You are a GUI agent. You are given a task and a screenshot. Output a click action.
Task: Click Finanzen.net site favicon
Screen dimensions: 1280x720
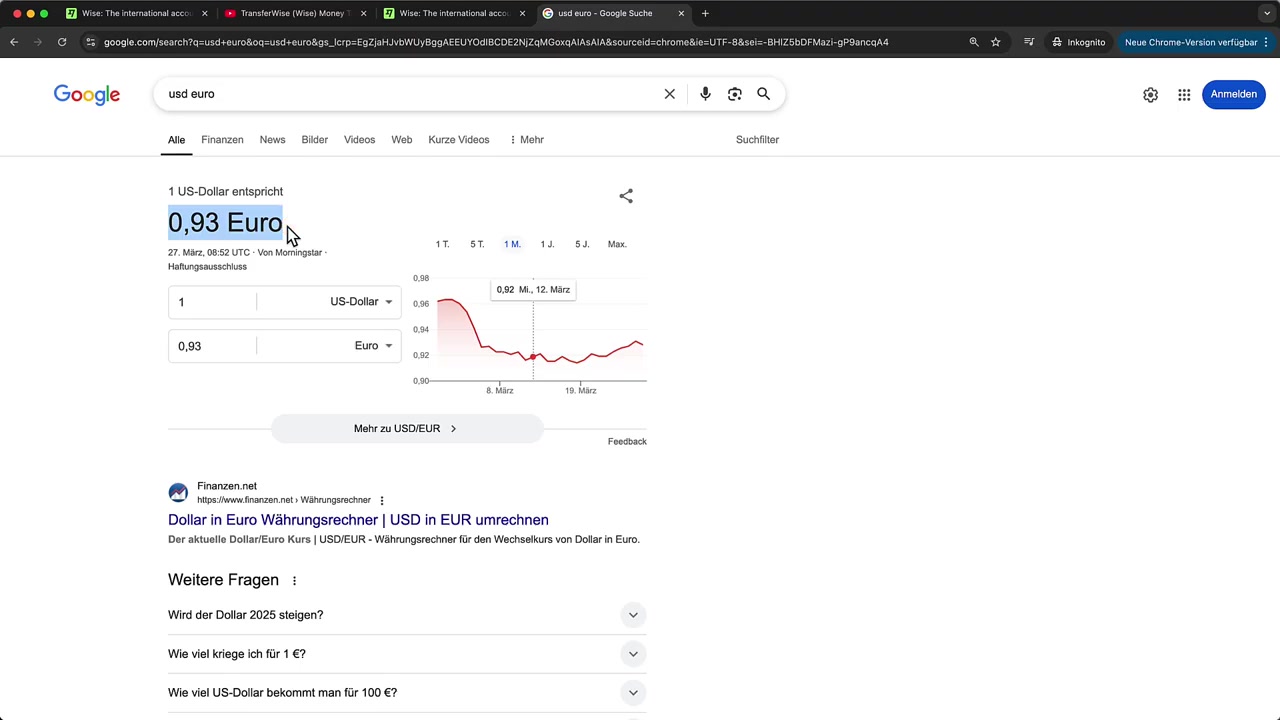[x=178, y=493]
